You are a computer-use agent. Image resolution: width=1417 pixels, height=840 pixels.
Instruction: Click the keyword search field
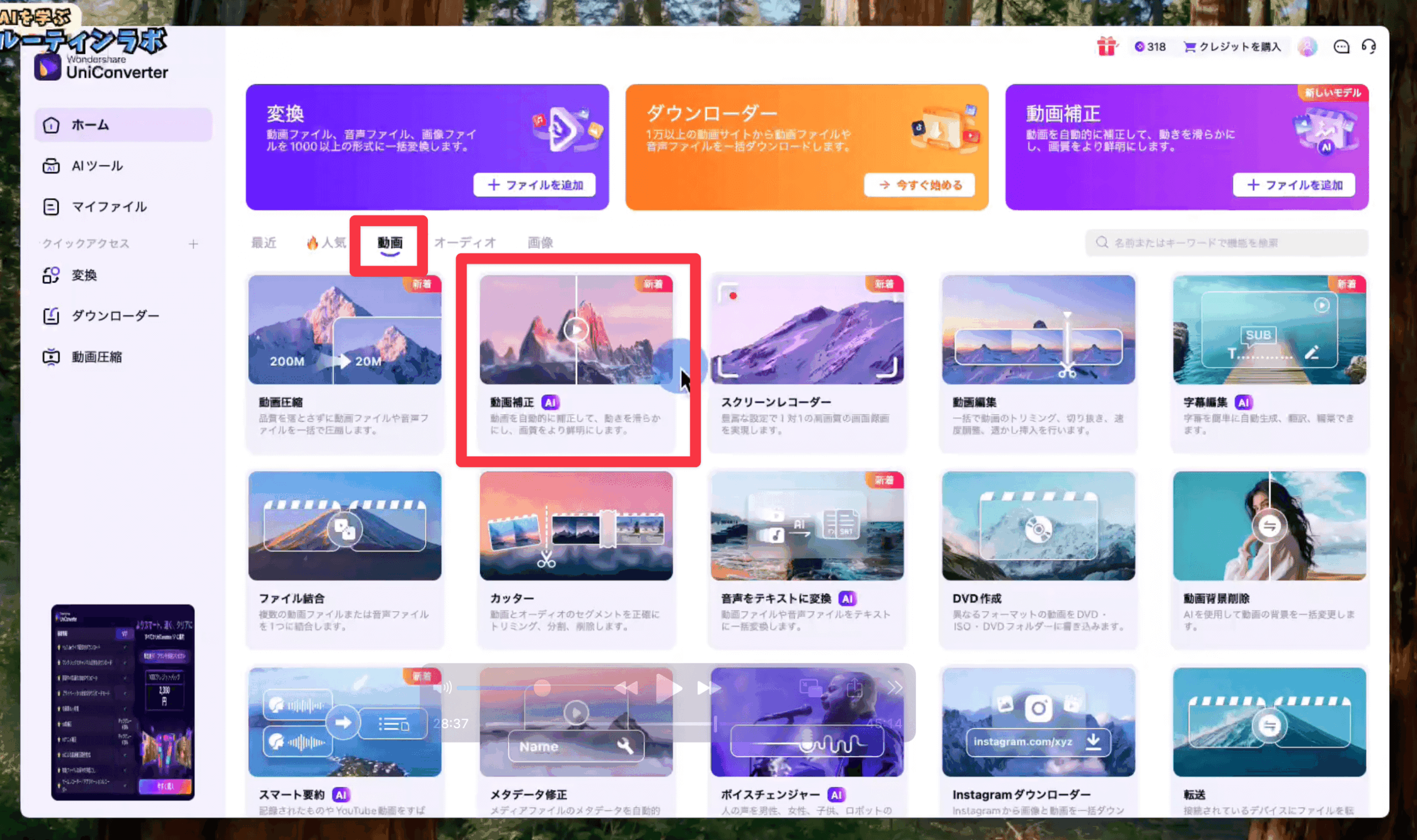coord(1224,242)
